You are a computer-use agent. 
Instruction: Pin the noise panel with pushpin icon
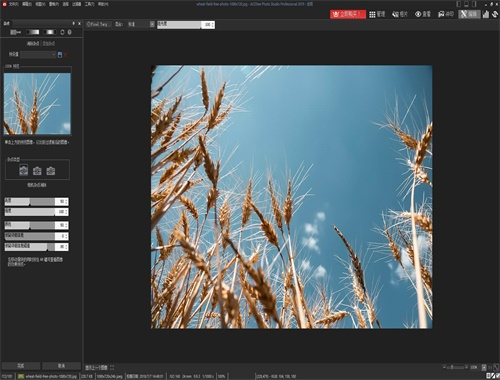73,23
